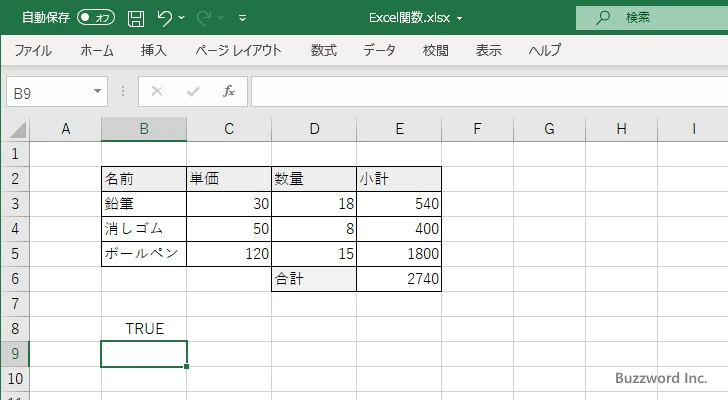Click the formula bar Enter checkmark icon
Screen dimensions: 728x400
192,91
